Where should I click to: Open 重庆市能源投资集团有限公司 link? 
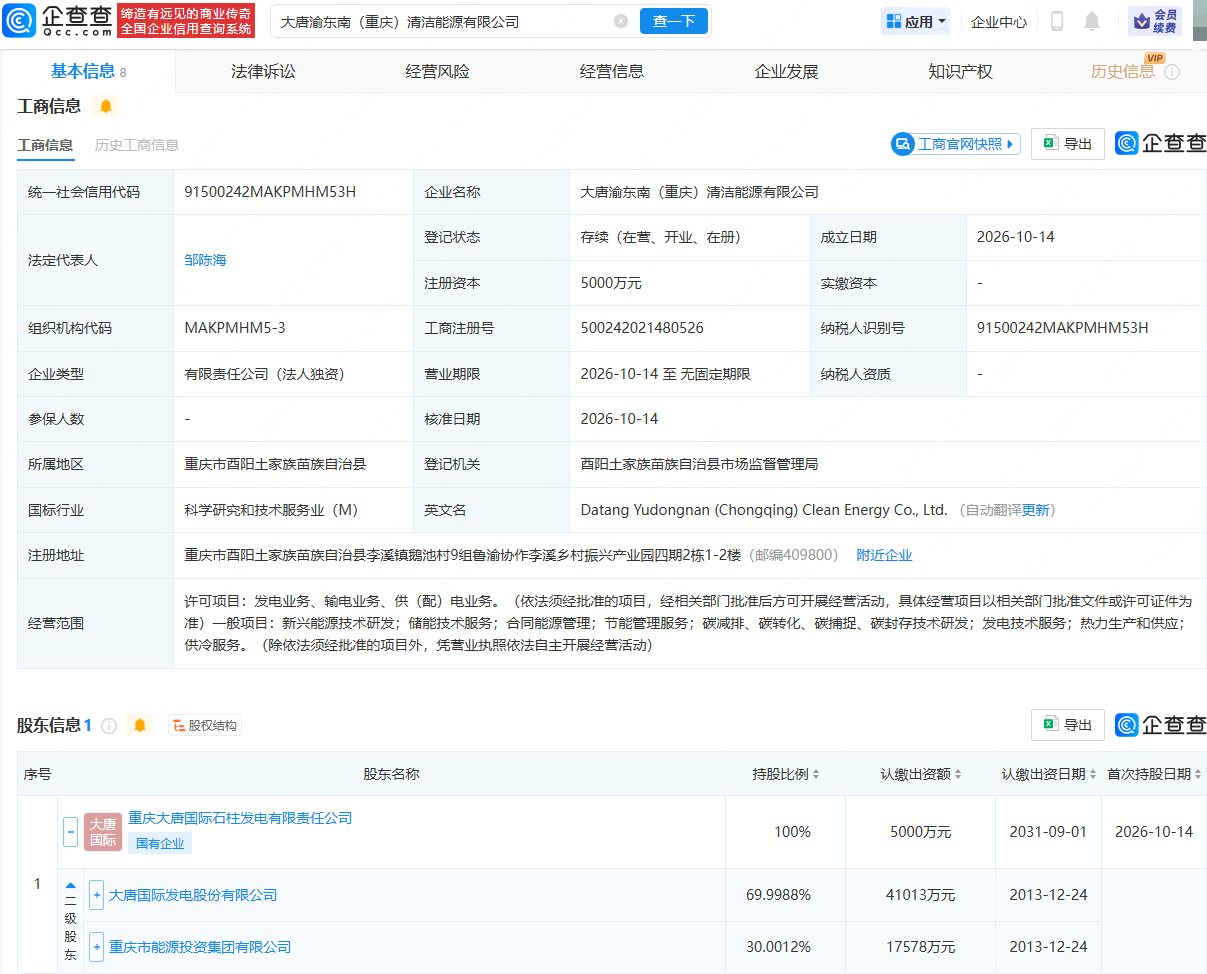200,946
